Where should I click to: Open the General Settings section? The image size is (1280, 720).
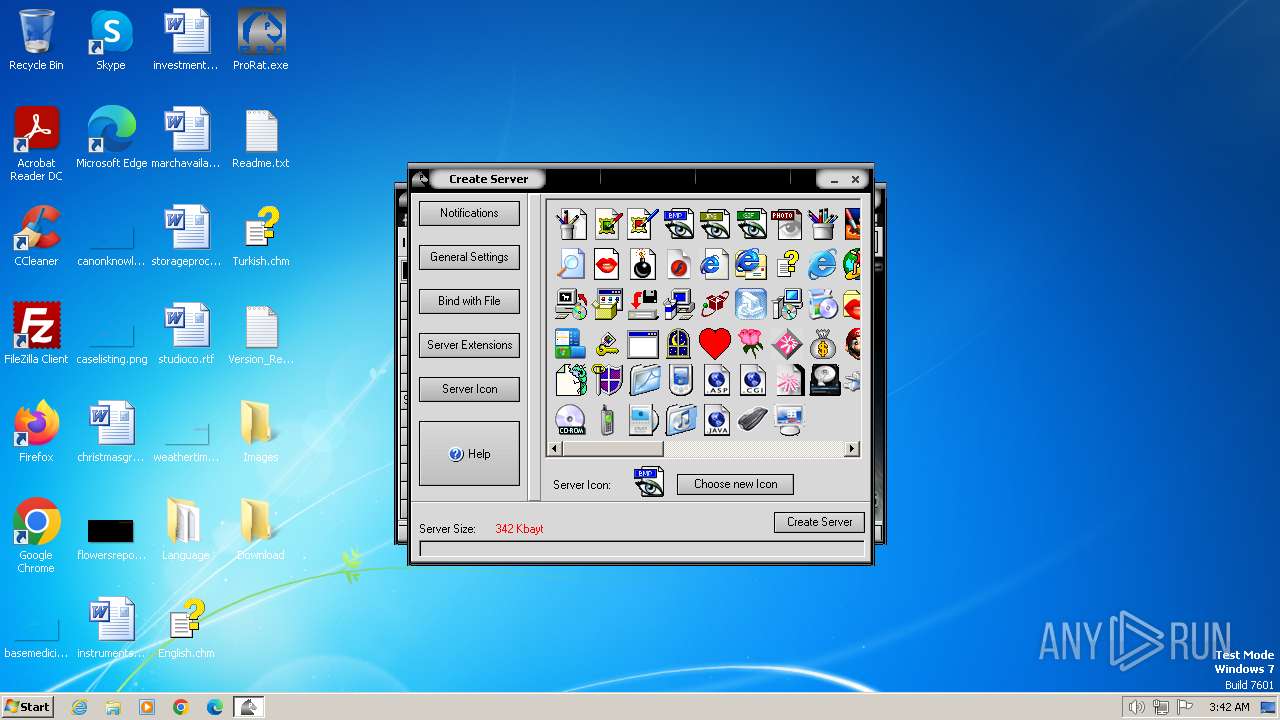click(x=469, y=257)
